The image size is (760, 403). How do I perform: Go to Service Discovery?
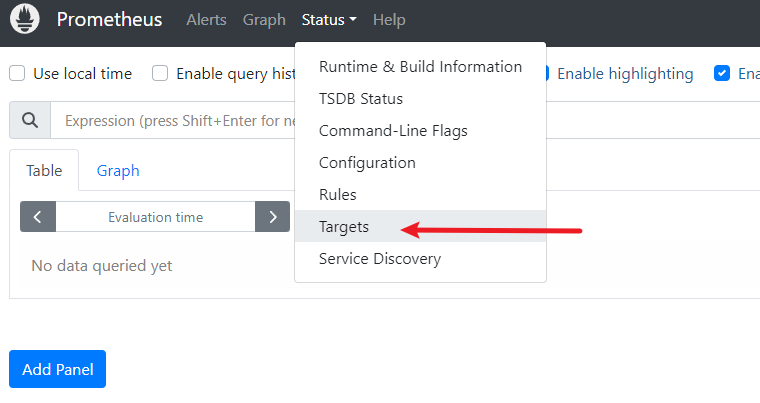pyautogui.click(x=380, y=259)
